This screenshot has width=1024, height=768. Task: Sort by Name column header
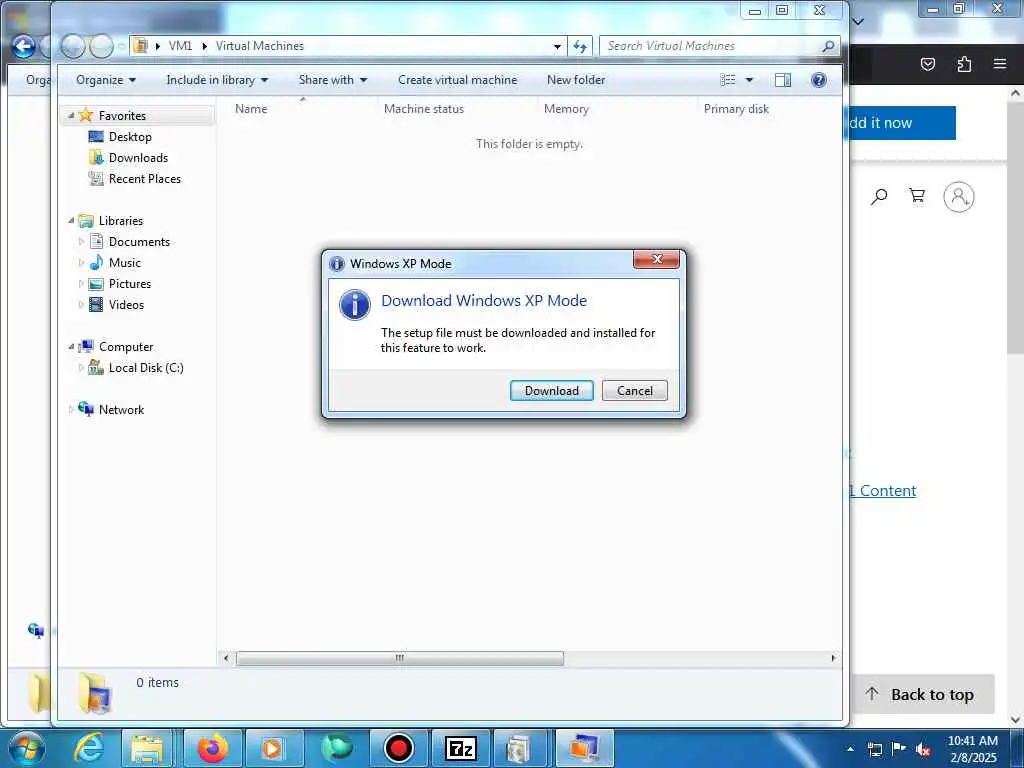click(251, 109)
